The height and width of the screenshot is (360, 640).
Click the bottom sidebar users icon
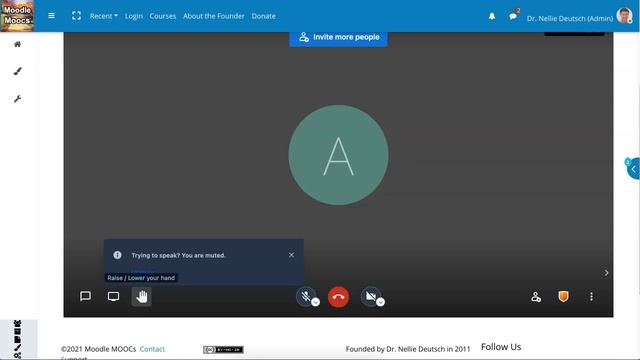click(x=18, y=323)
